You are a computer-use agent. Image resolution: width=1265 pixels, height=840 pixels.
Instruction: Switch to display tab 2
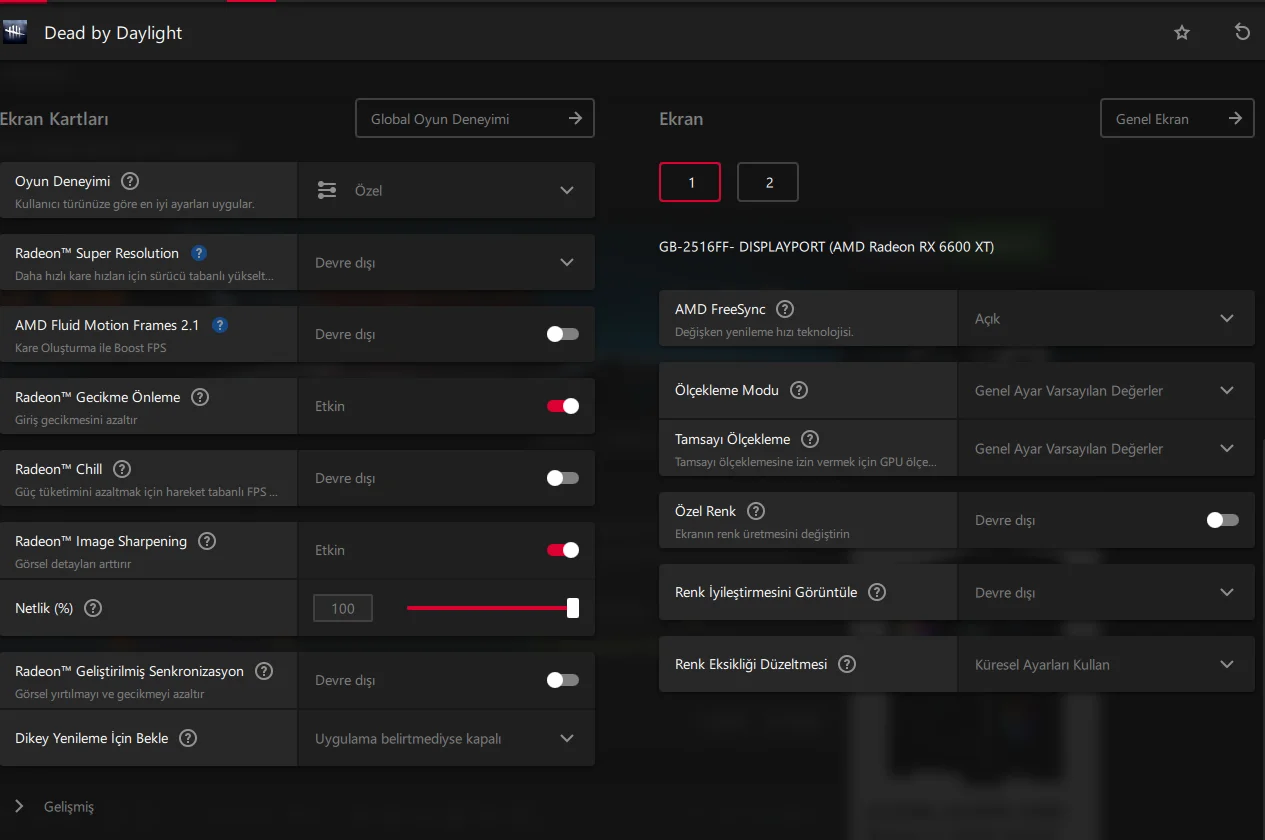click(x=768, y=182)
